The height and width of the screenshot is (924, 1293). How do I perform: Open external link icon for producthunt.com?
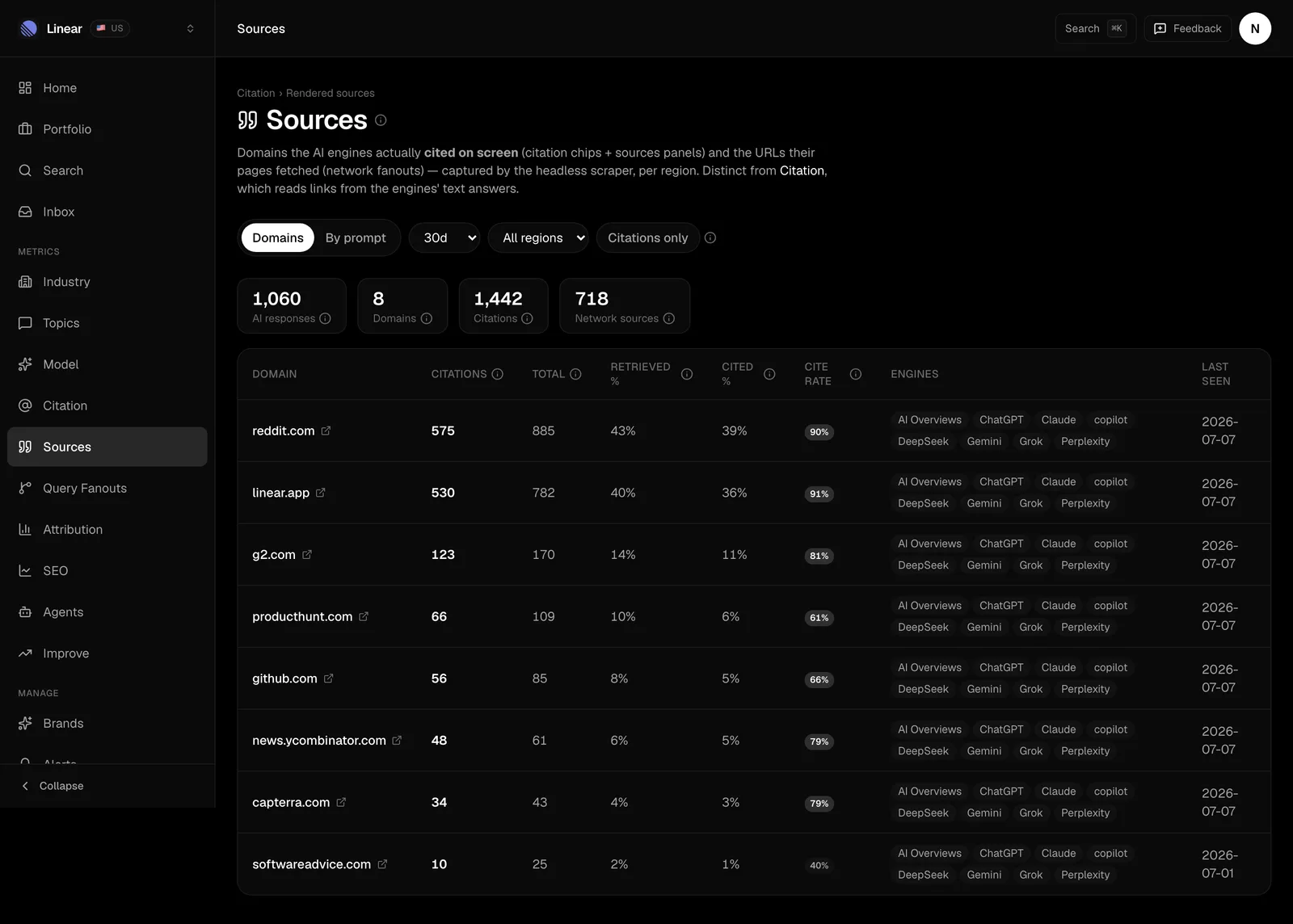(364, 616)
